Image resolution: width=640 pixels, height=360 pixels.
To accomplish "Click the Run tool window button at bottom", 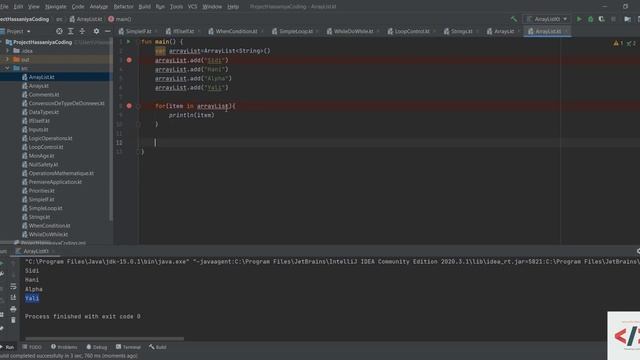I will (x=7, y=347).
